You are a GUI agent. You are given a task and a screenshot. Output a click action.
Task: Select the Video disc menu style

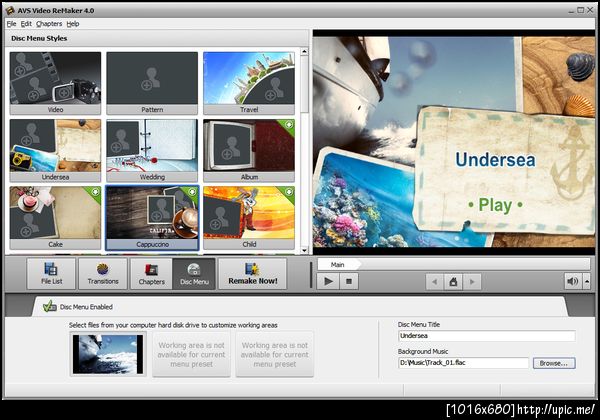tap(55, 83)
